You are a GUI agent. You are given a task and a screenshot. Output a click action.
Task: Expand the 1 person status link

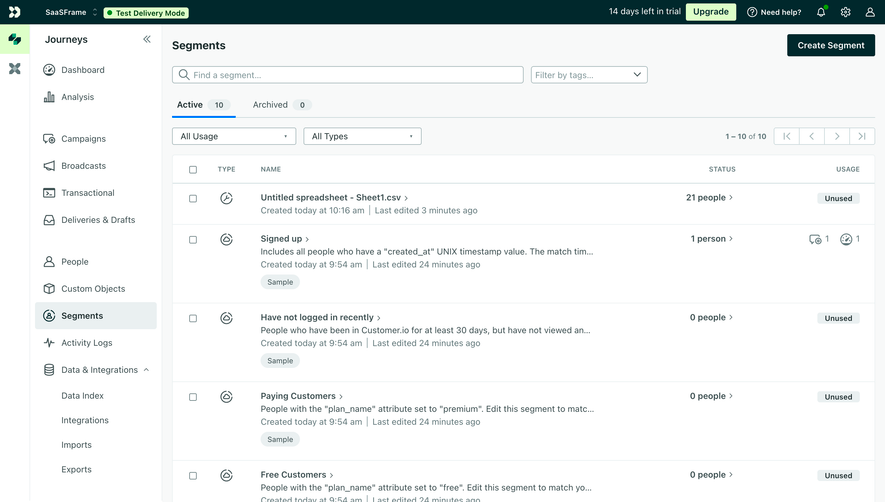point(712,239)
